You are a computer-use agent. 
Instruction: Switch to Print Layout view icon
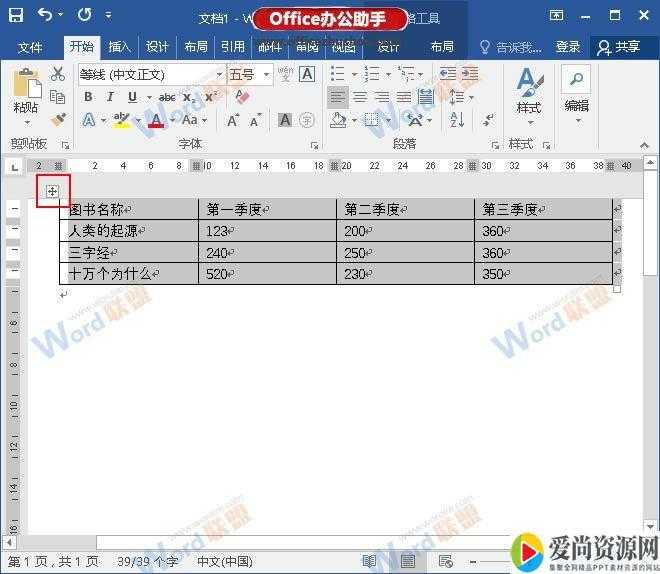coord(407,561)
